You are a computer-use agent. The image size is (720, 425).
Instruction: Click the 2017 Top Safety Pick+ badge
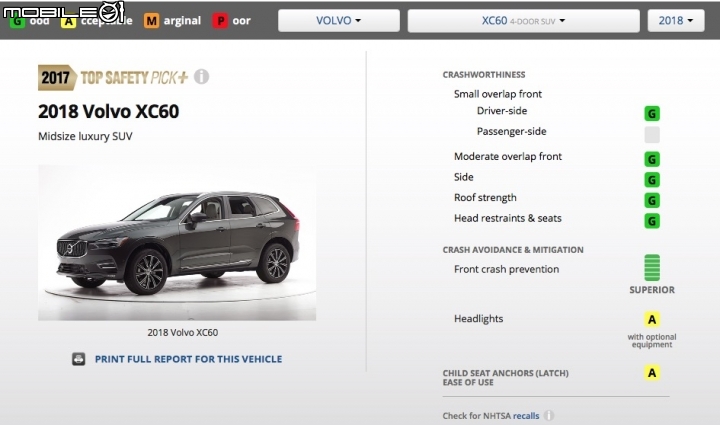113,78
